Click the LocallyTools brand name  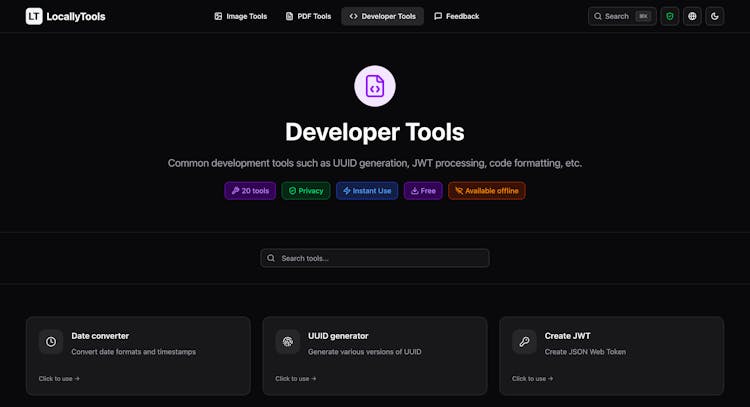pos(76,16)
